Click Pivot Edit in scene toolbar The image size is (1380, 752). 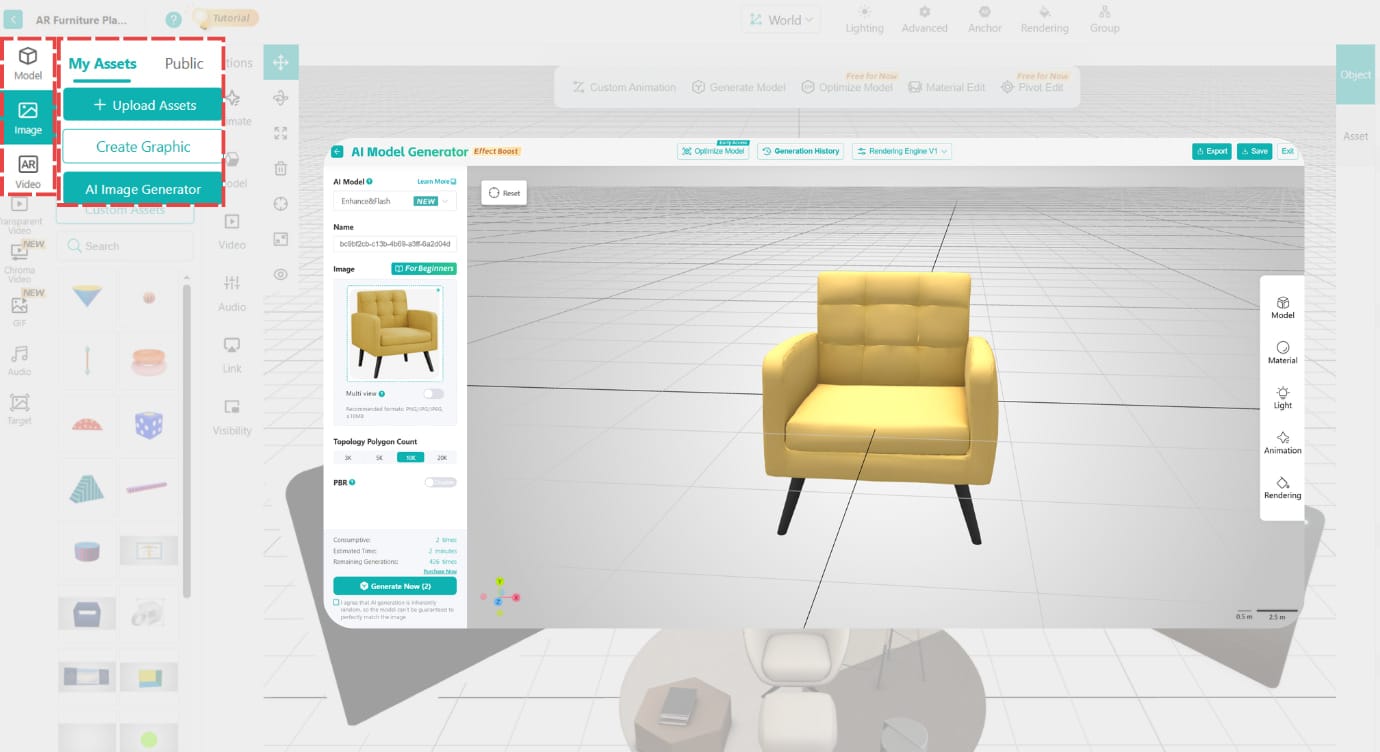point(1032,87)
